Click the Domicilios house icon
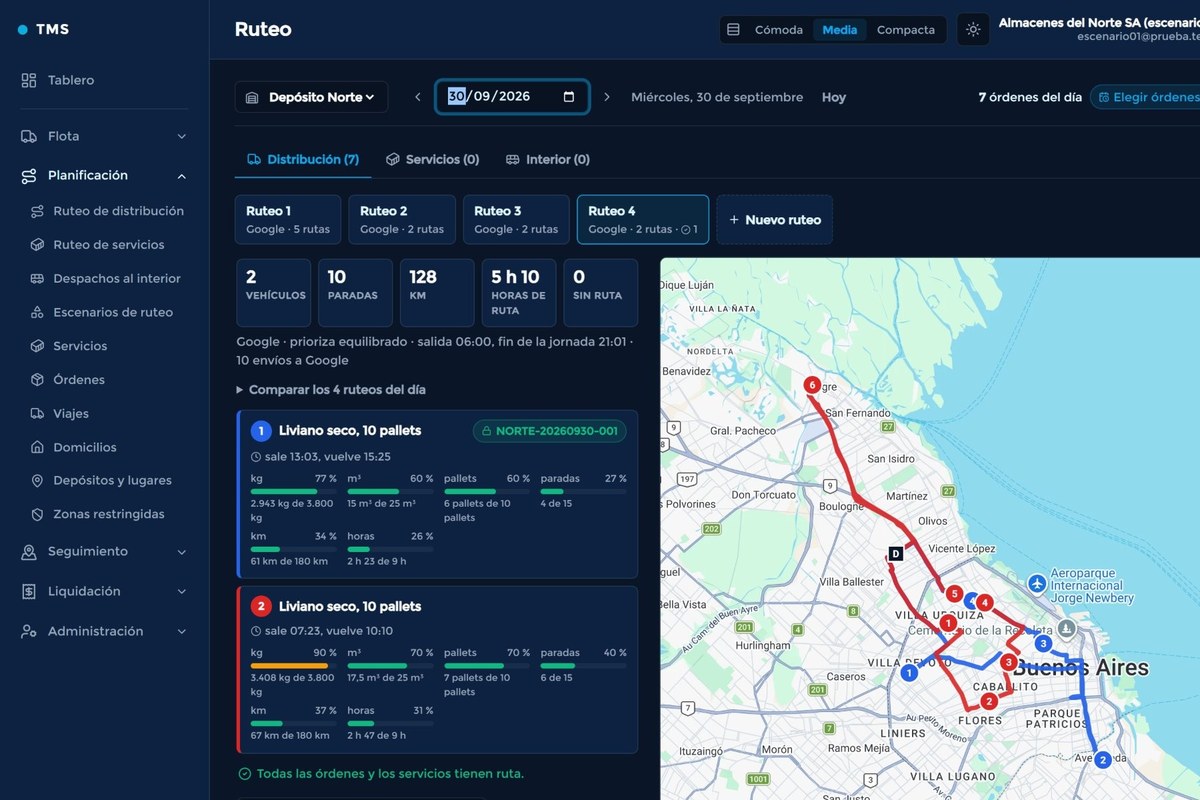 37,447
